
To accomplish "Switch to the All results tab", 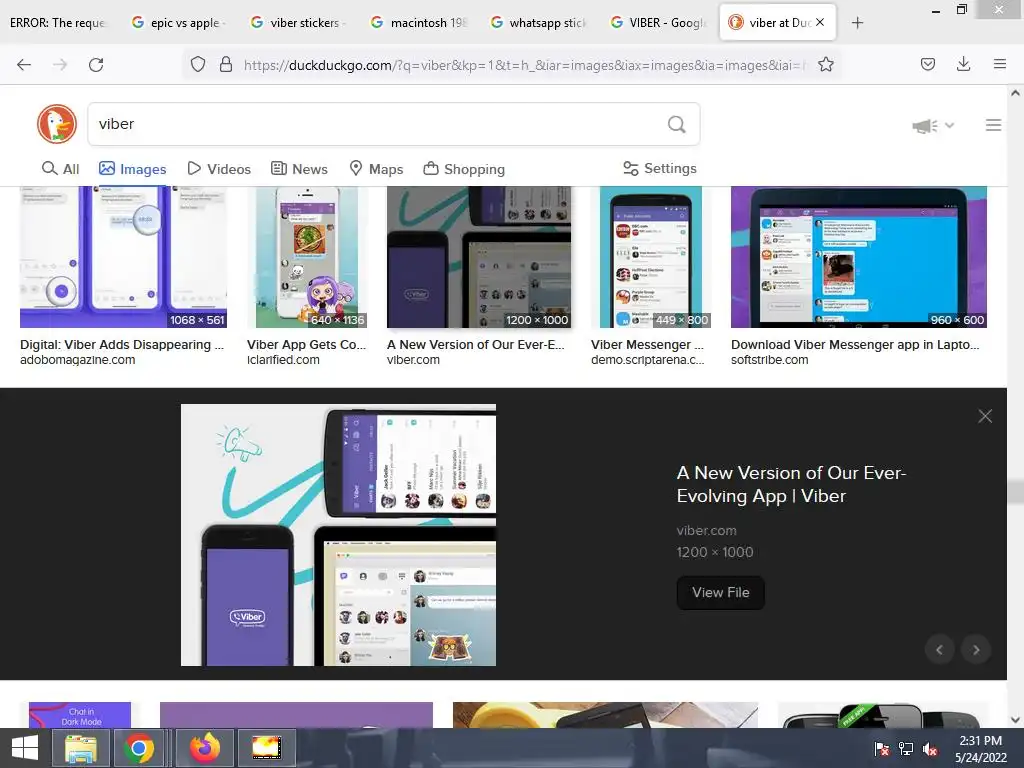I will tap(60, 169).
